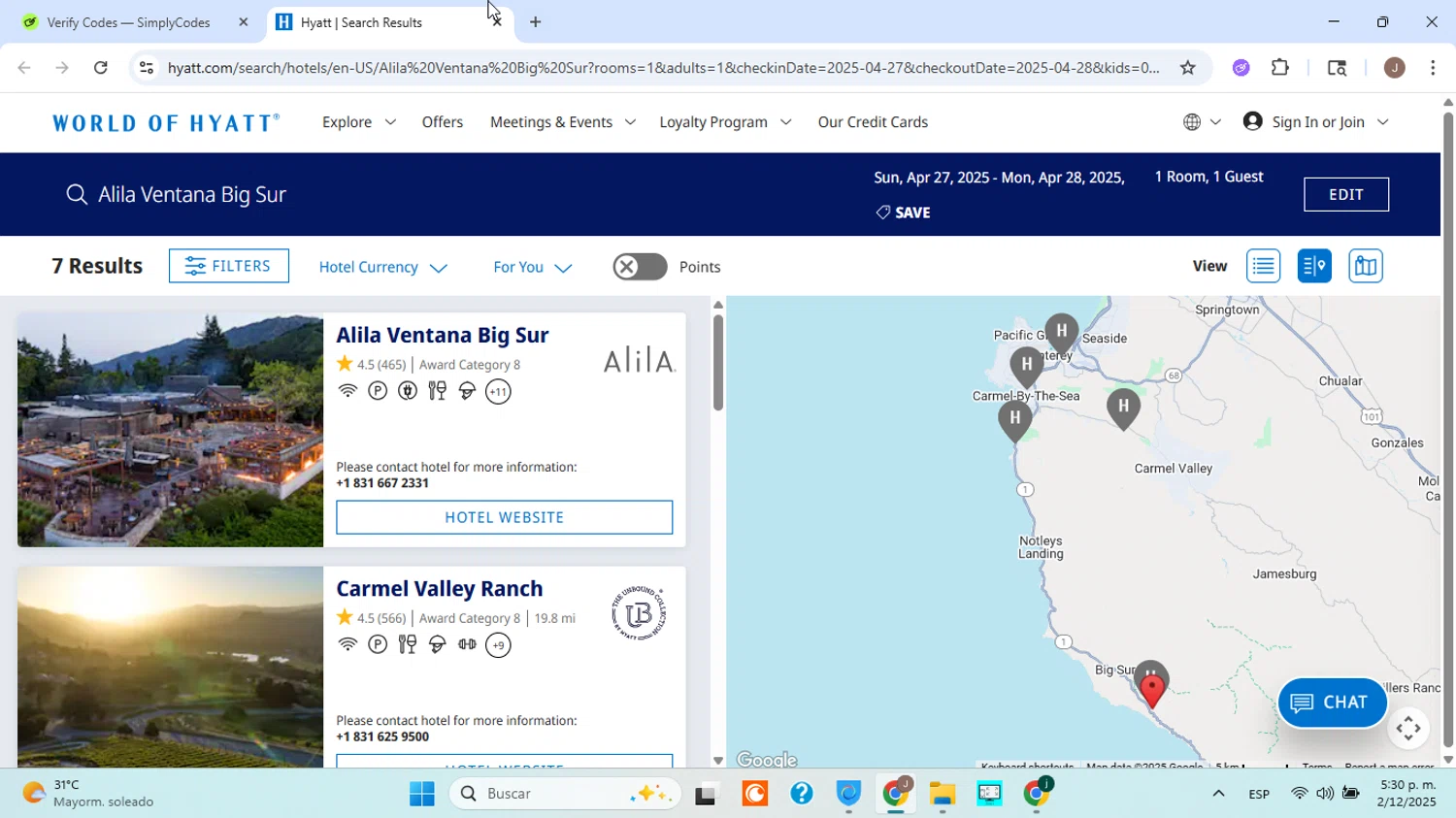Click the results list scrollbar thumb

(x=718, y=364)
